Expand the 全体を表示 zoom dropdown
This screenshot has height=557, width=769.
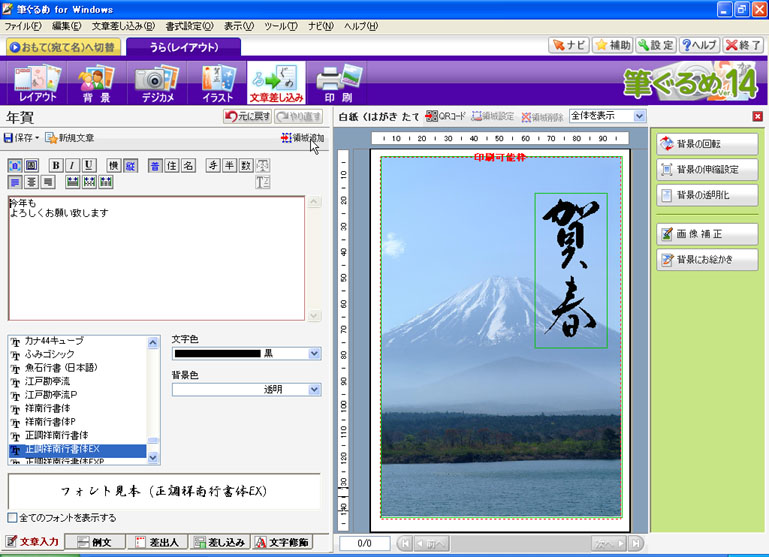[x=639, y=116]
